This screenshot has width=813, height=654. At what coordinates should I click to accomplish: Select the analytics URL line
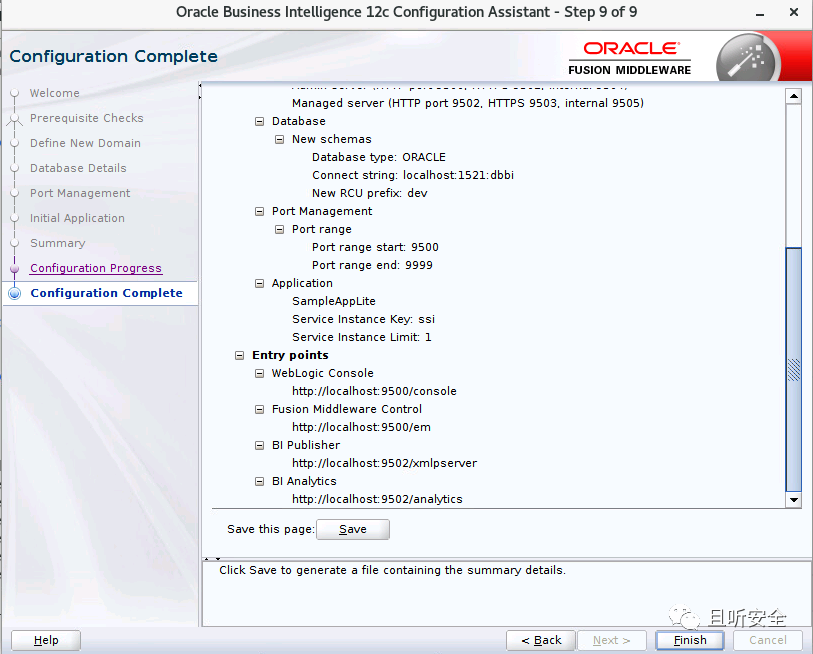(x=377, y=499)
